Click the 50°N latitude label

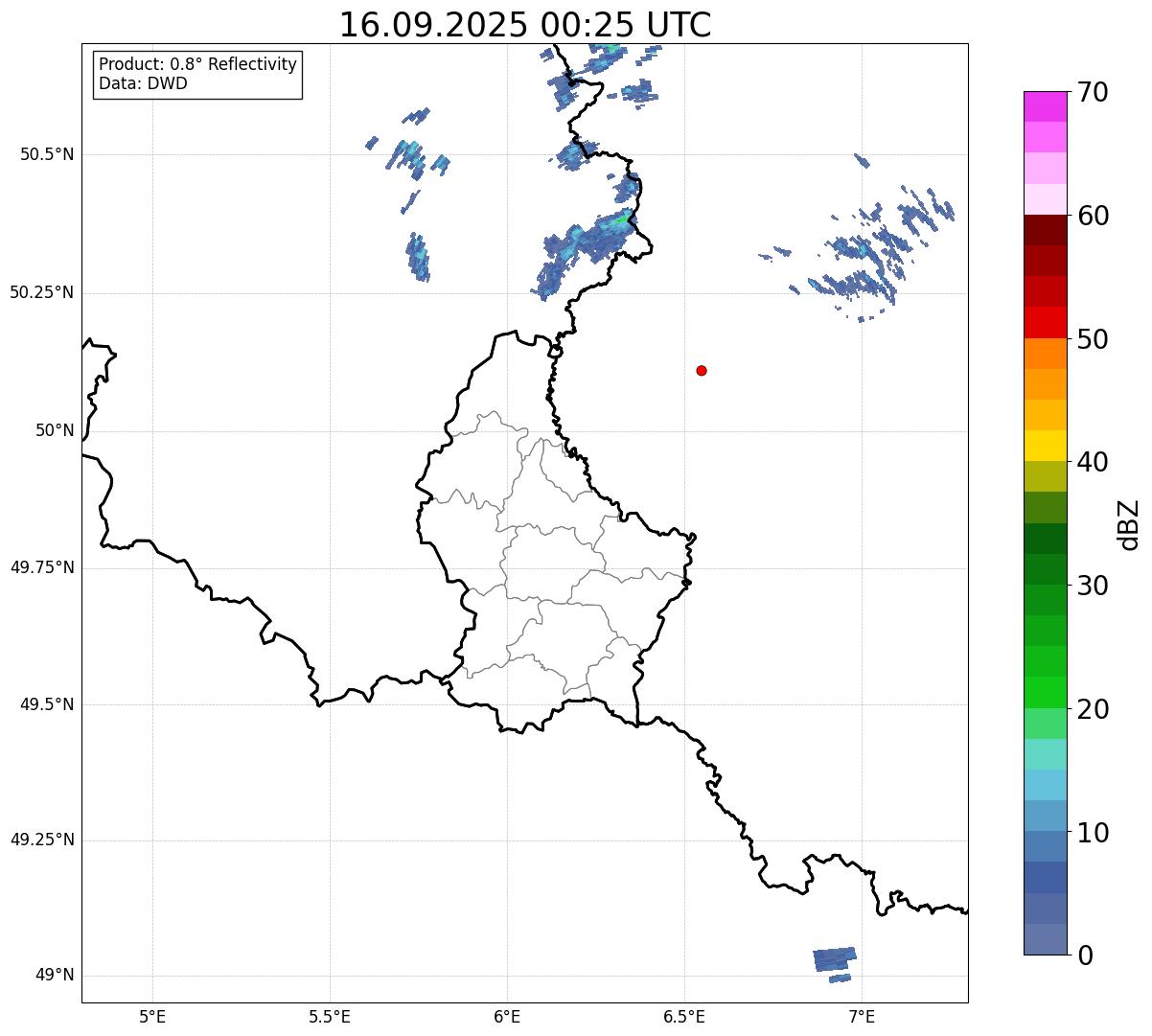pos(55,430)
